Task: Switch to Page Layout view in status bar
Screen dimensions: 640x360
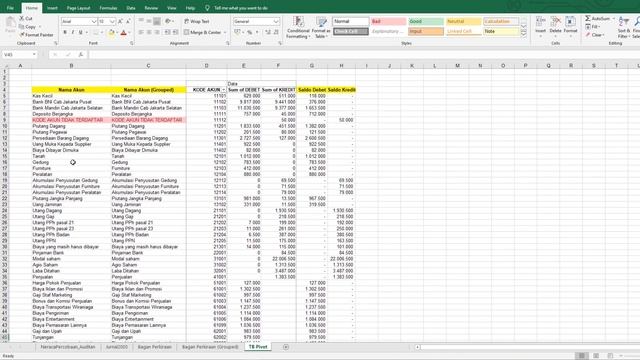Action: tap(596, 356)
